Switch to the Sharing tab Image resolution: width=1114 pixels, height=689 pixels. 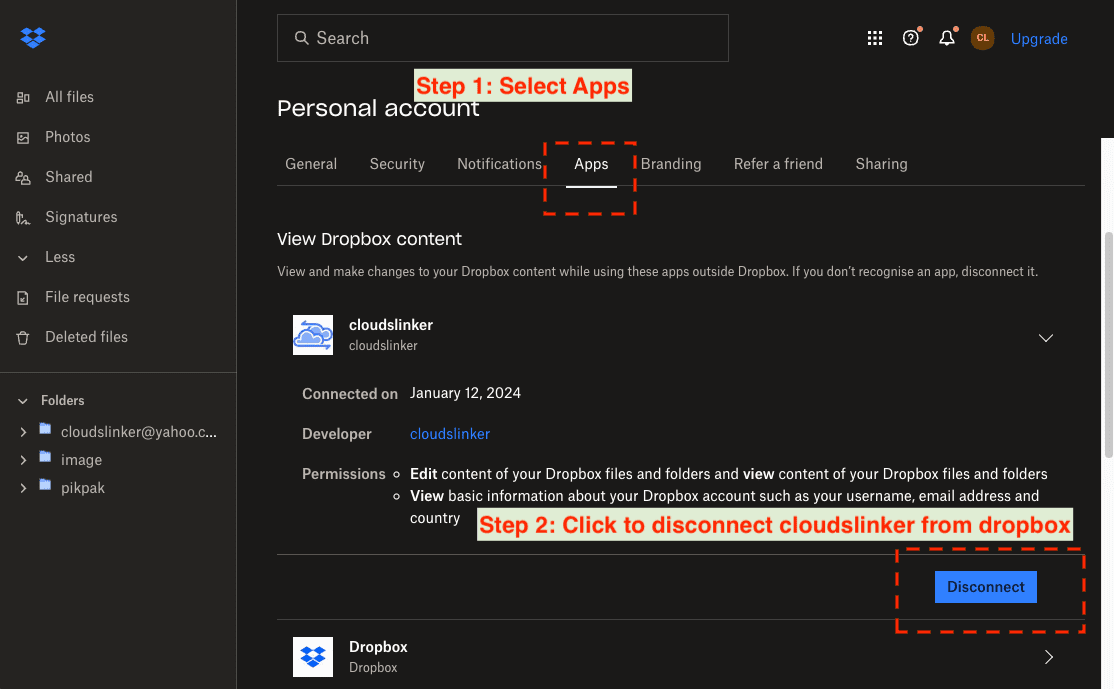tap(881, 164)
